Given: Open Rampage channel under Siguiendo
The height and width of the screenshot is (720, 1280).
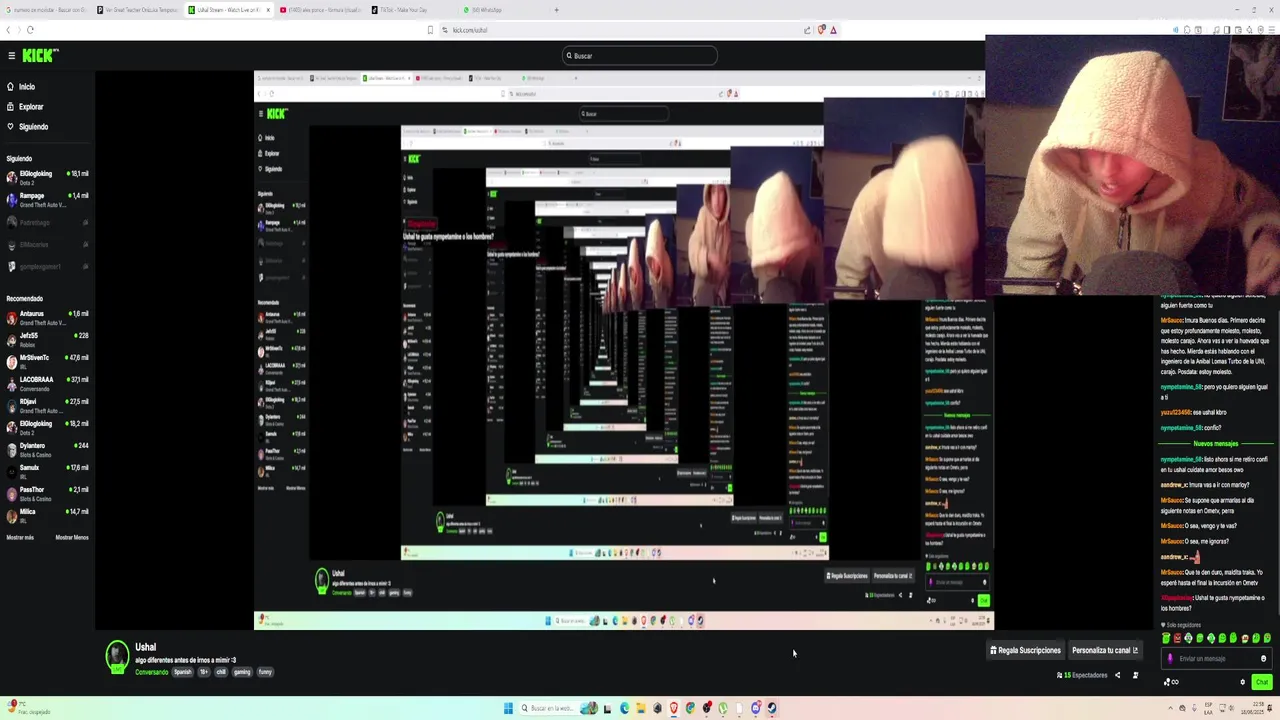Looking at the screenshot, I should click(x=47, y=200).
